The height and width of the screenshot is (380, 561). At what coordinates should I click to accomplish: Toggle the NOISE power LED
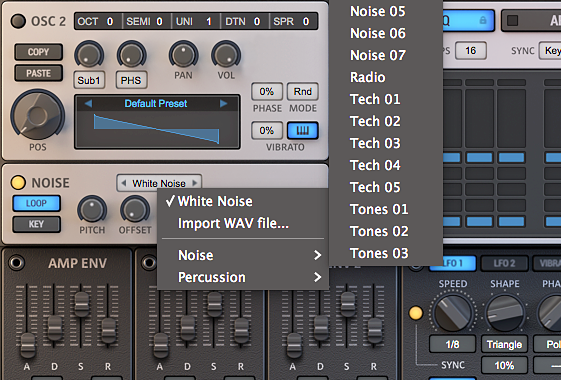click(x=18, y=182)
